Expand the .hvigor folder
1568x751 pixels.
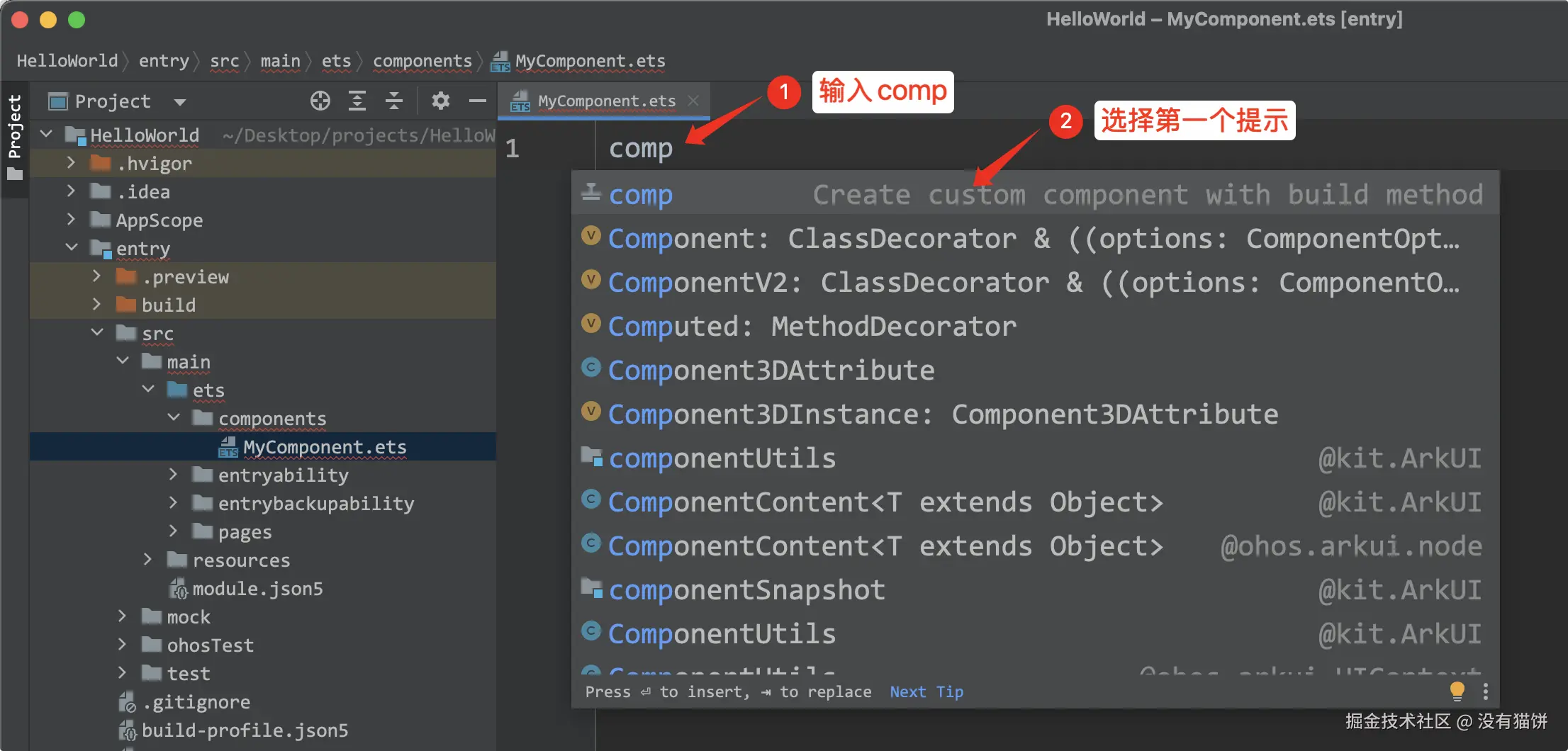[x=71, y=163]
